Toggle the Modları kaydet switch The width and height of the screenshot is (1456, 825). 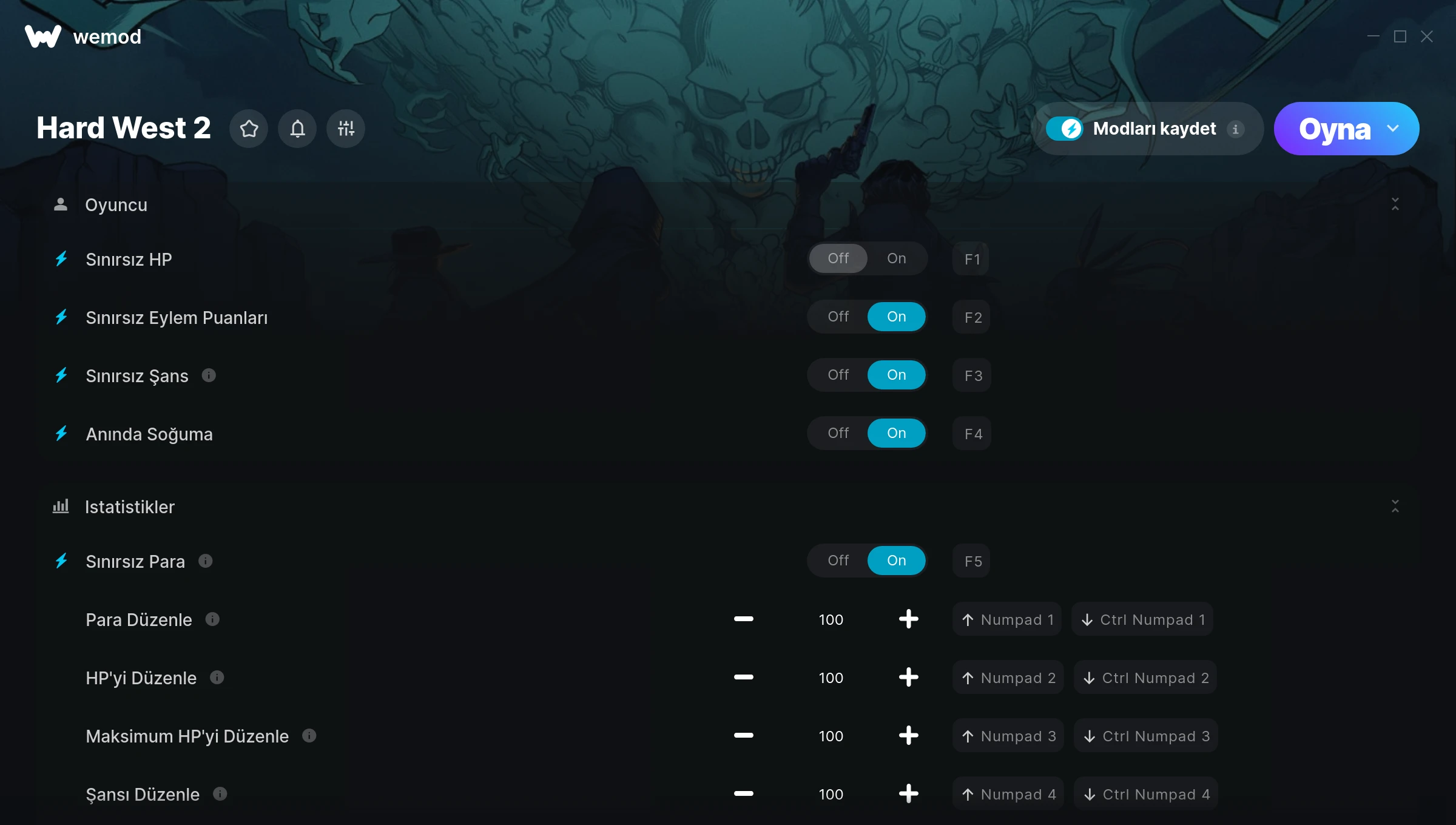tap(1064, 129)
